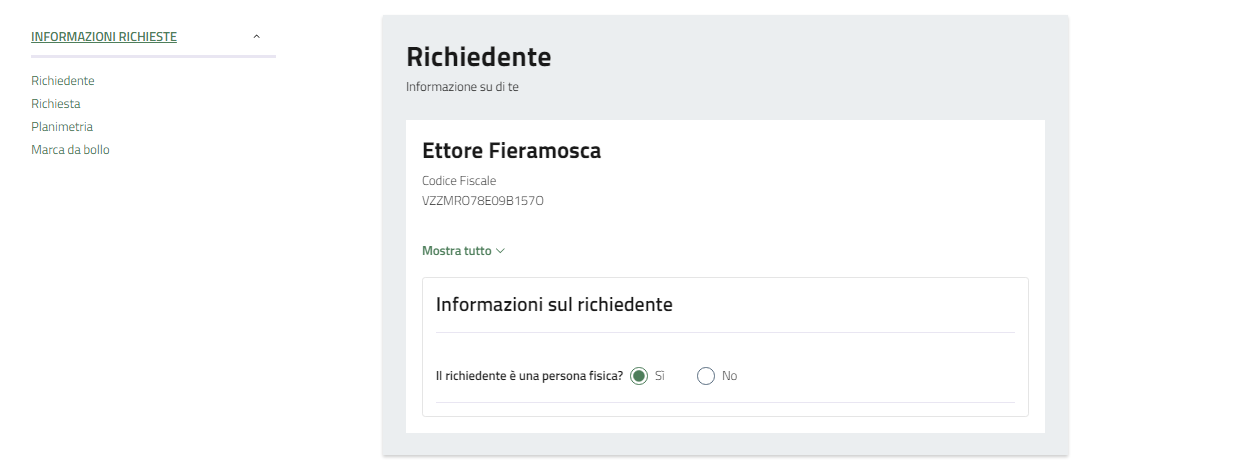Click the Informazione su di te subtitle

(462, 87)
